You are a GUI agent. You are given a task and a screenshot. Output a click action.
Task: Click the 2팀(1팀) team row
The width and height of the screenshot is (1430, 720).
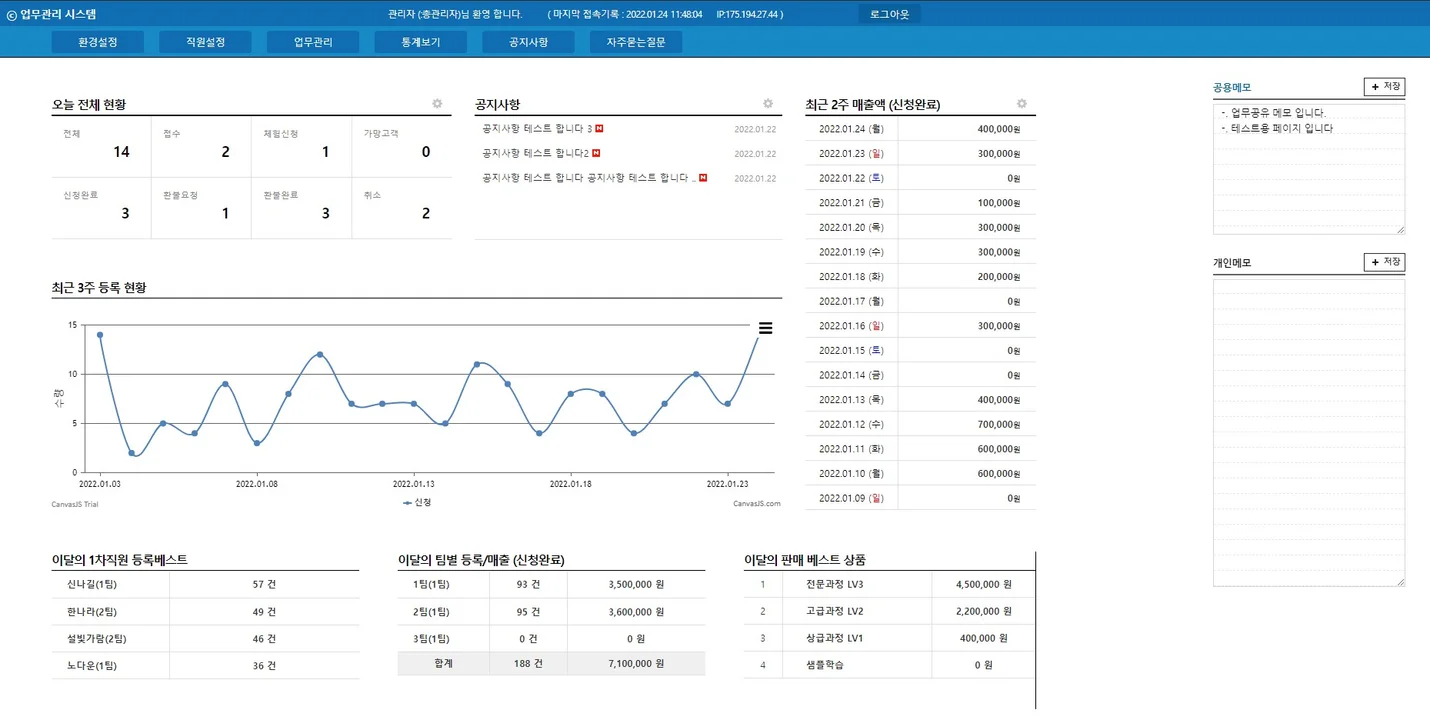pyautogui.click(x=551, y=612)
